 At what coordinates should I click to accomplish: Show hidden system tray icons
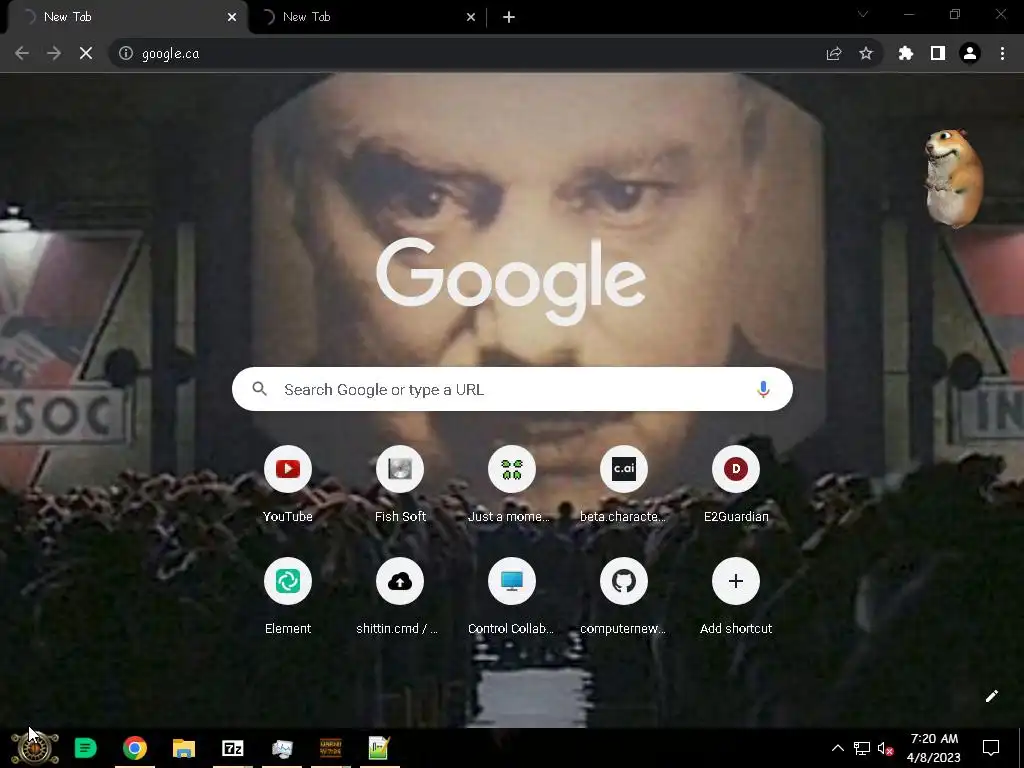click(838, 748)
